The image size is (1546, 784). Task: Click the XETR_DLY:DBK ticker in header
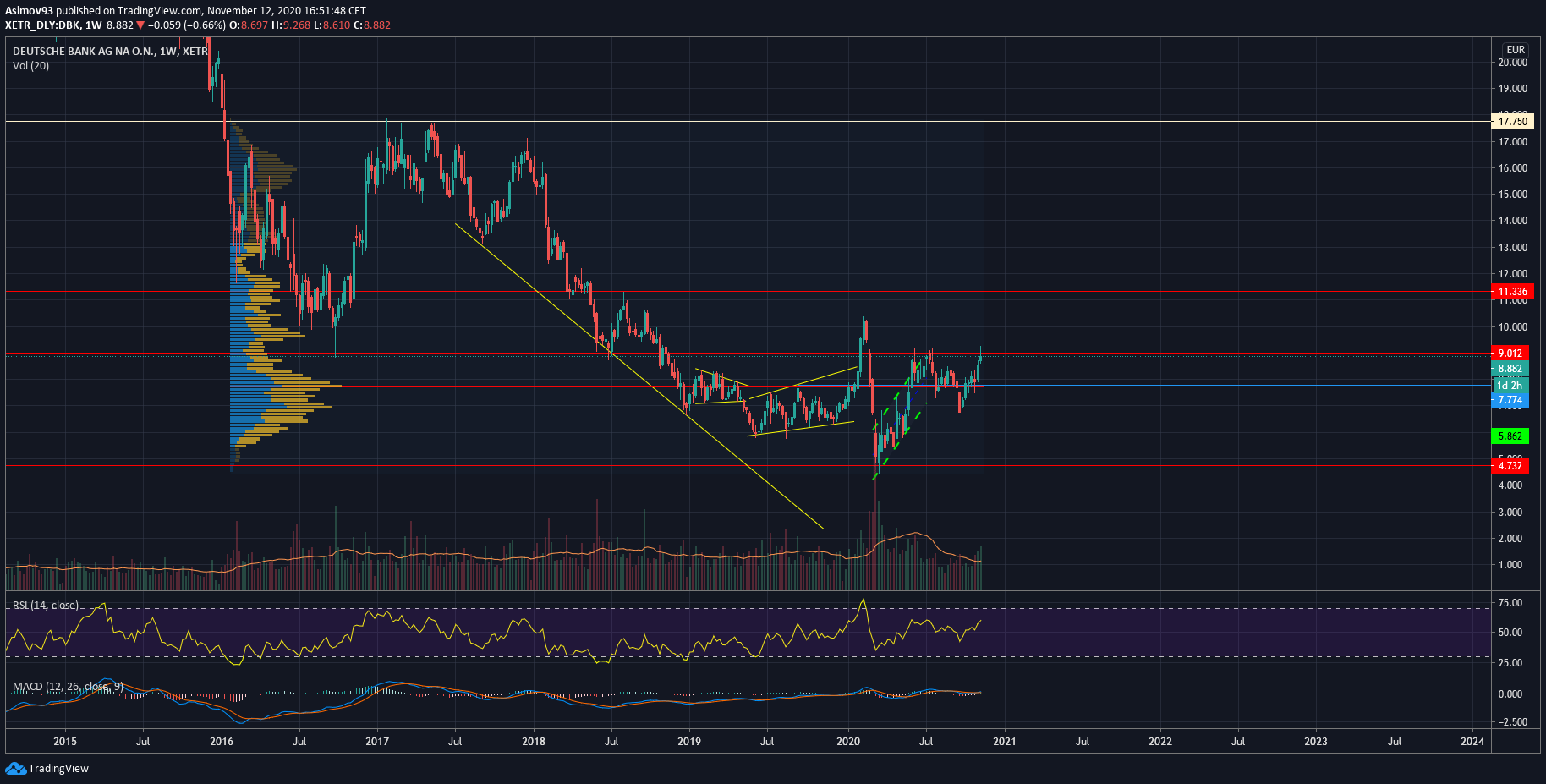point(42,25)
